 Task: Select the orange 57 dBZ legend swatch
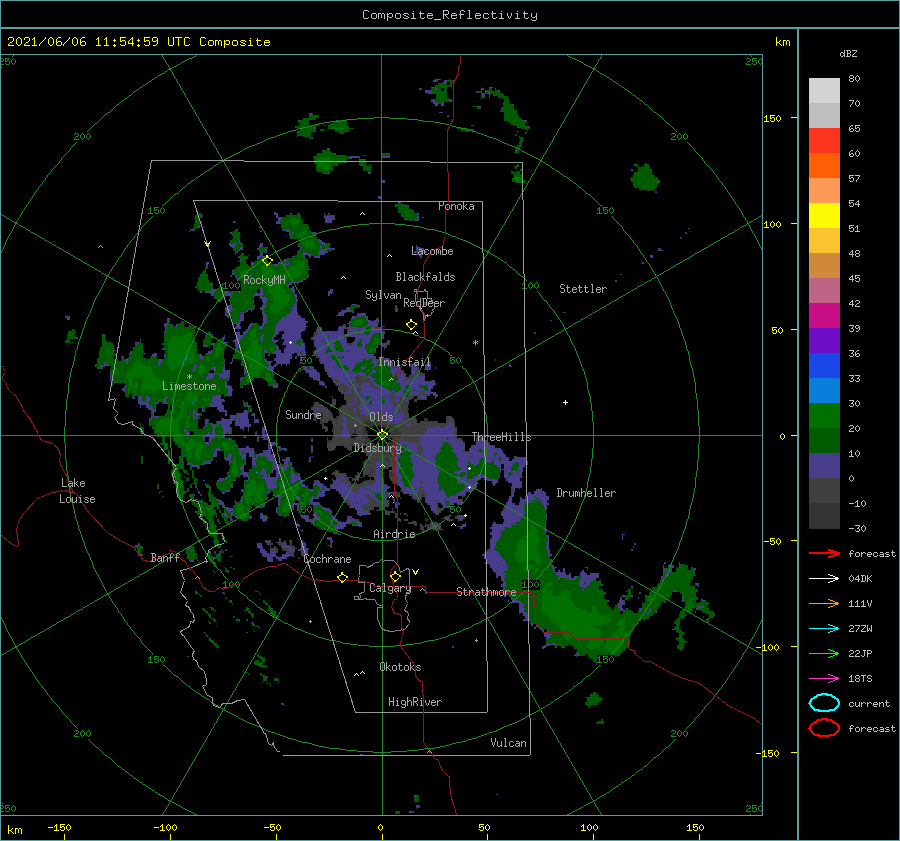coord(824,165)
